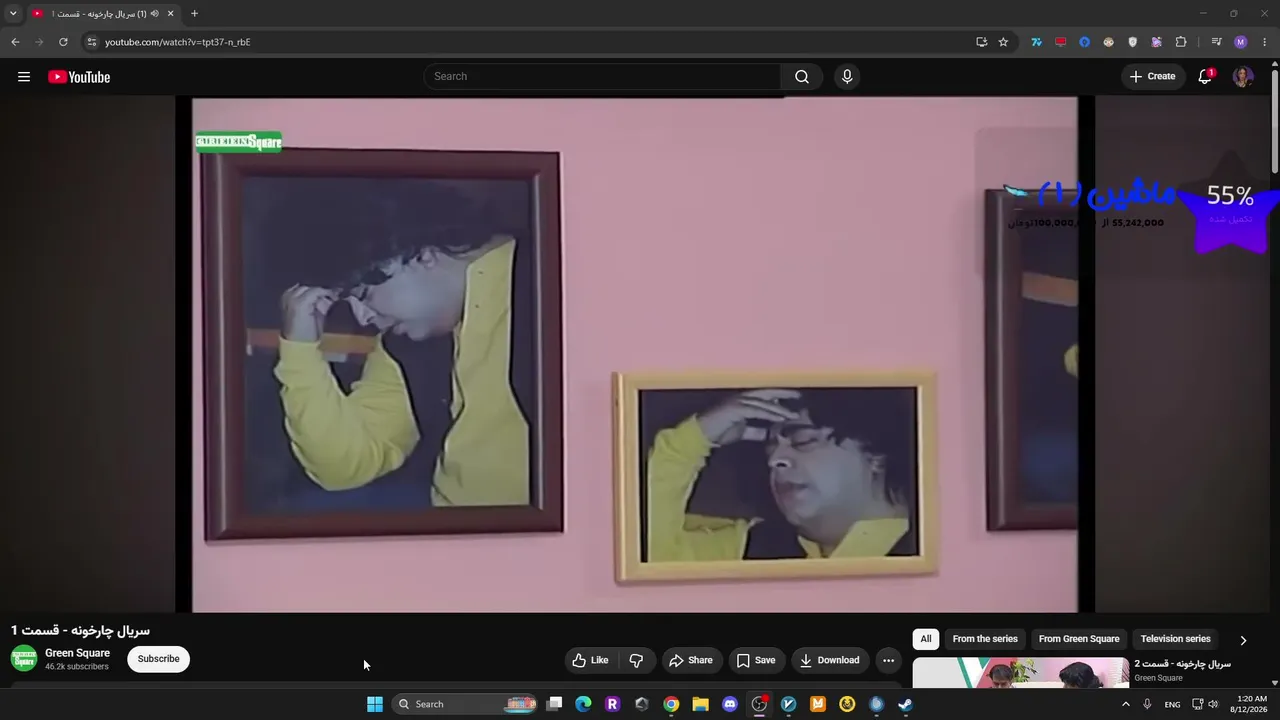Close the YouTube browser tab
The height and width of the screenshot is (720, 1280).
point(170,14)
